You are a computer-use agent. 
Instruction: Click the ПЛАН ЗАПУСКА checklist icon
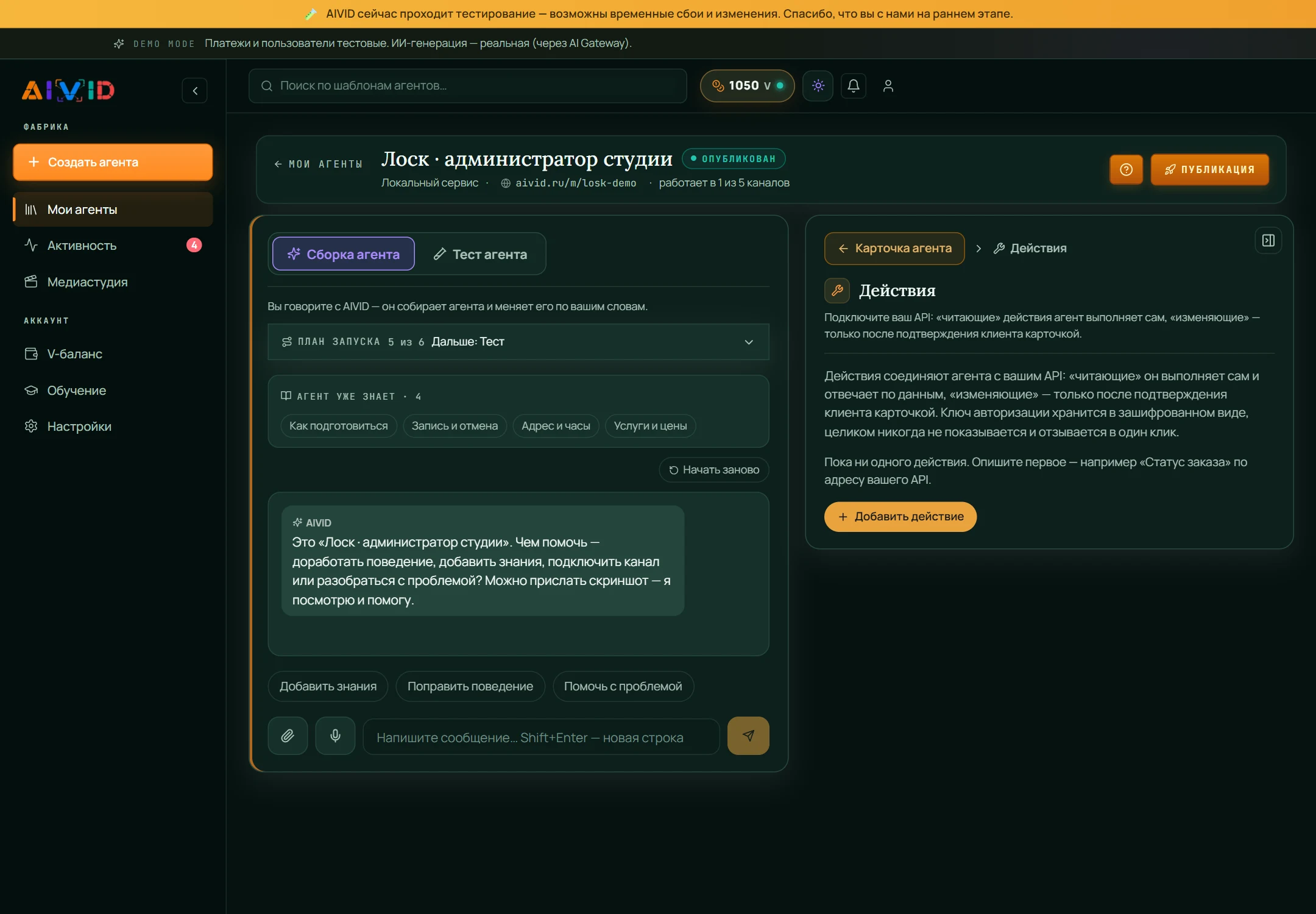[287, 342]
